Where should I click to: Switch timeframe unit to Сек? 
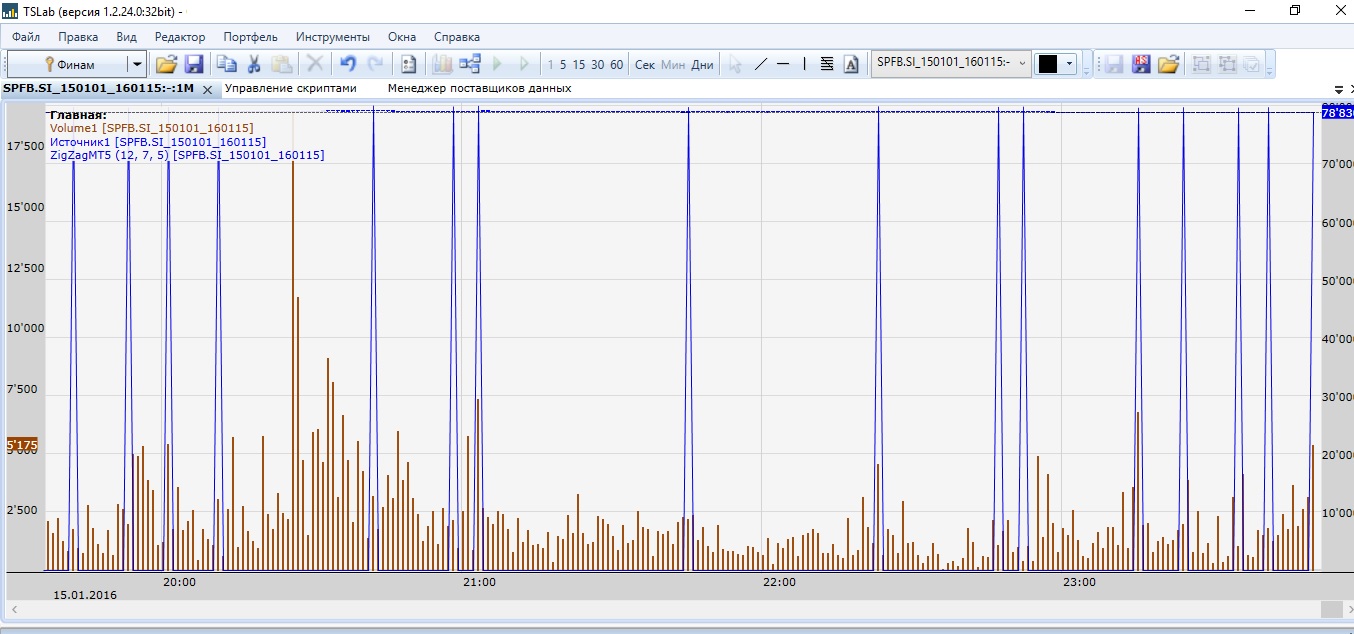(645, 64)
